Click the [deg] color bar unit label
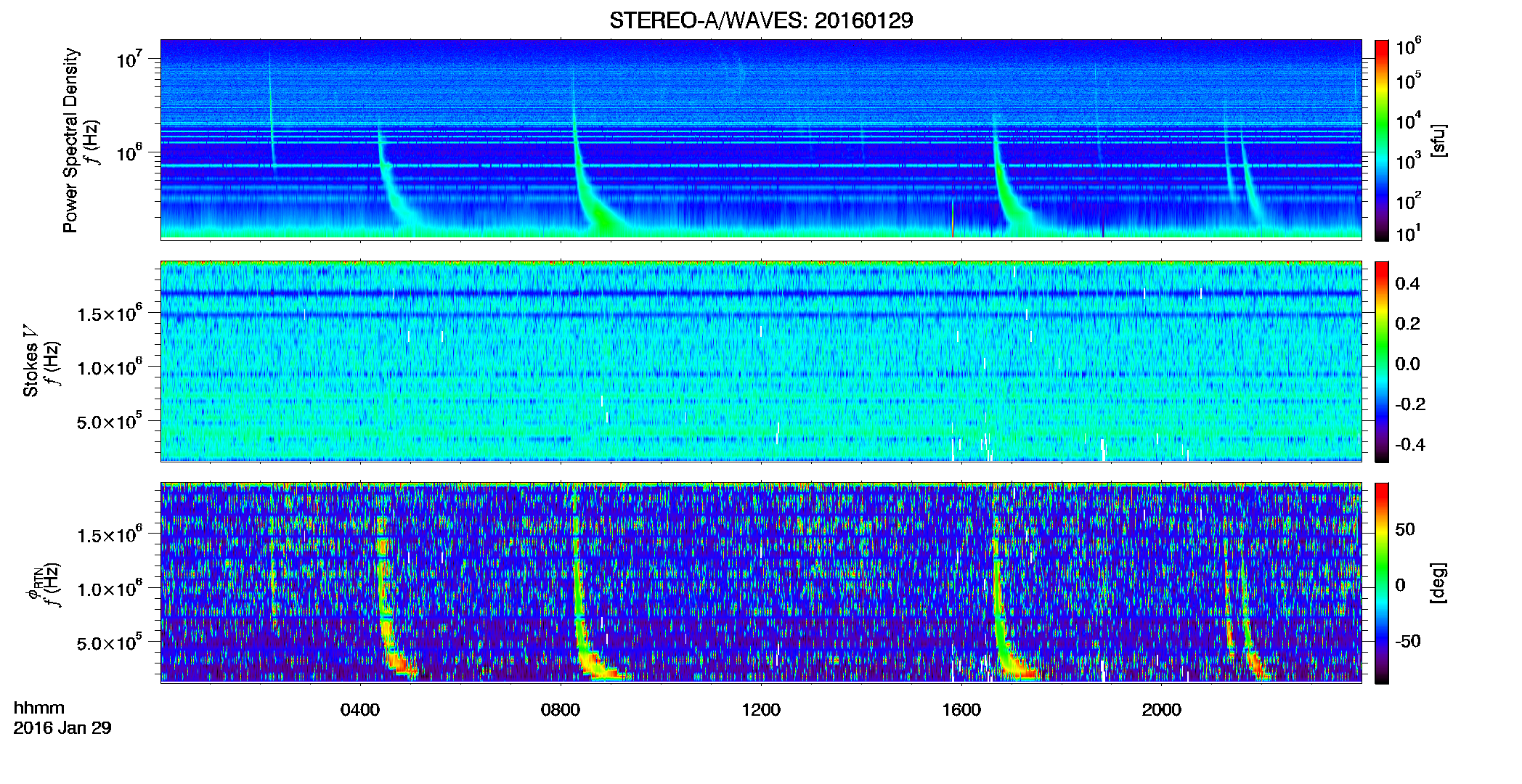 coord(1438,583)
